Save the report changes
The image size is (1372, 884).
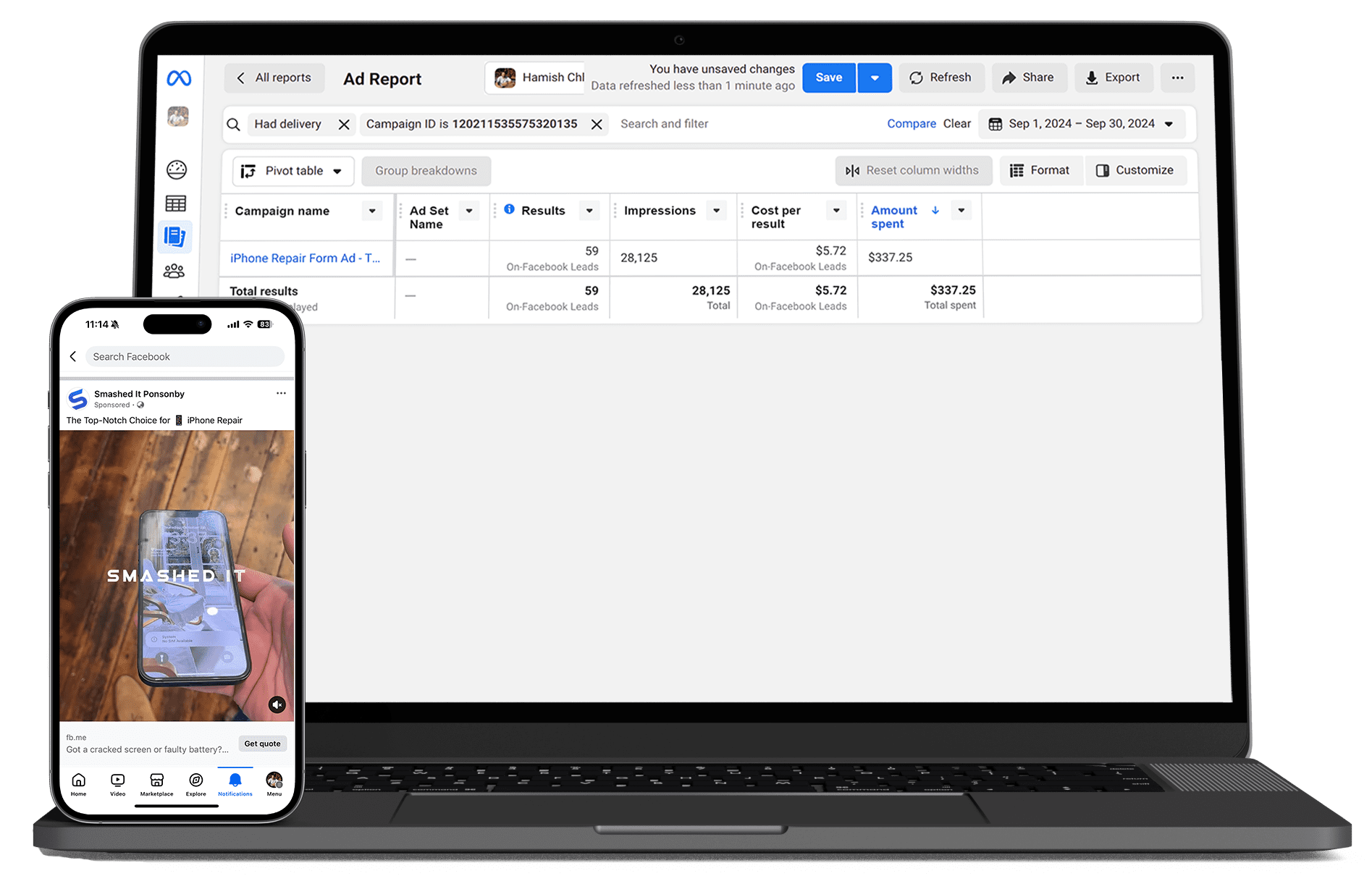(x=829, y=77)
